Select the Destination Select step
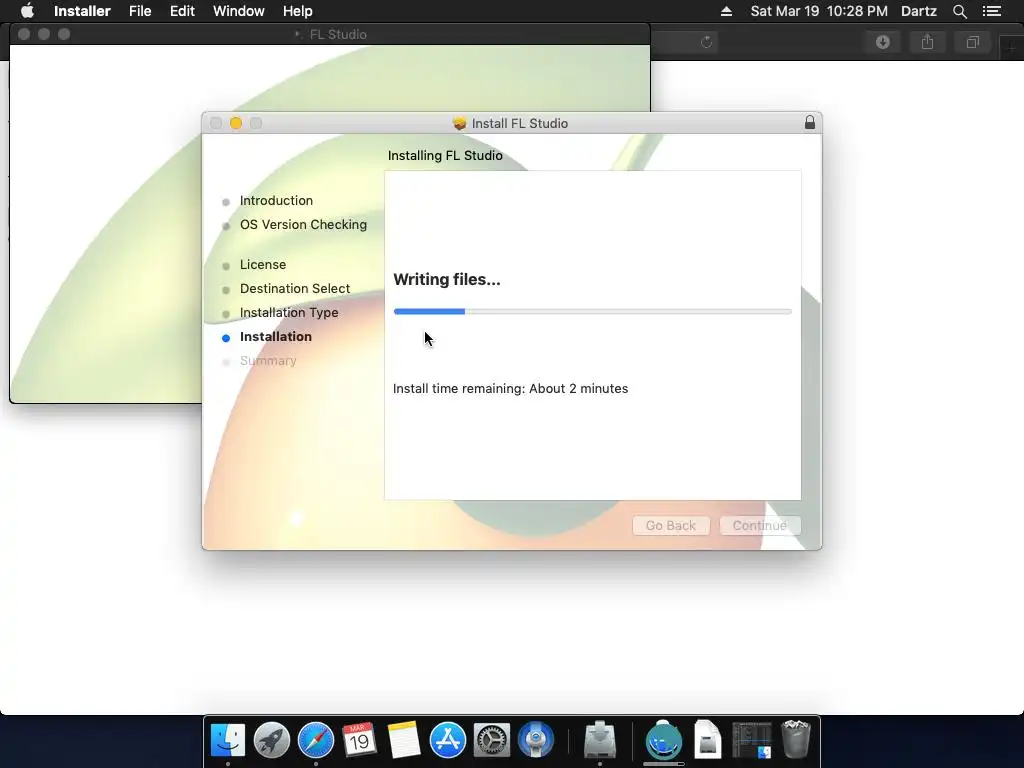The height and width of the screenshot is (768, 1024). click(295, 289)
